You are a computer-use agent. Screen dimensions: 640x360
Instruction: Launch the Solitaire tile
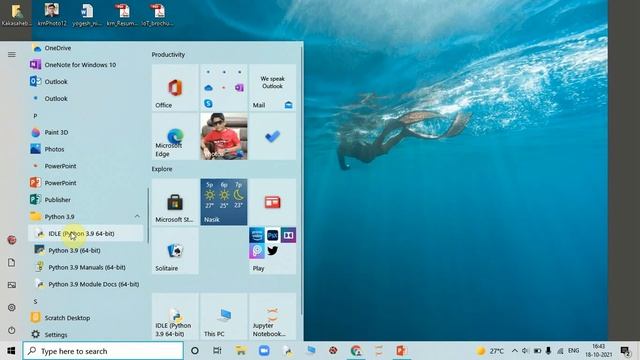(x=175, y=251)
